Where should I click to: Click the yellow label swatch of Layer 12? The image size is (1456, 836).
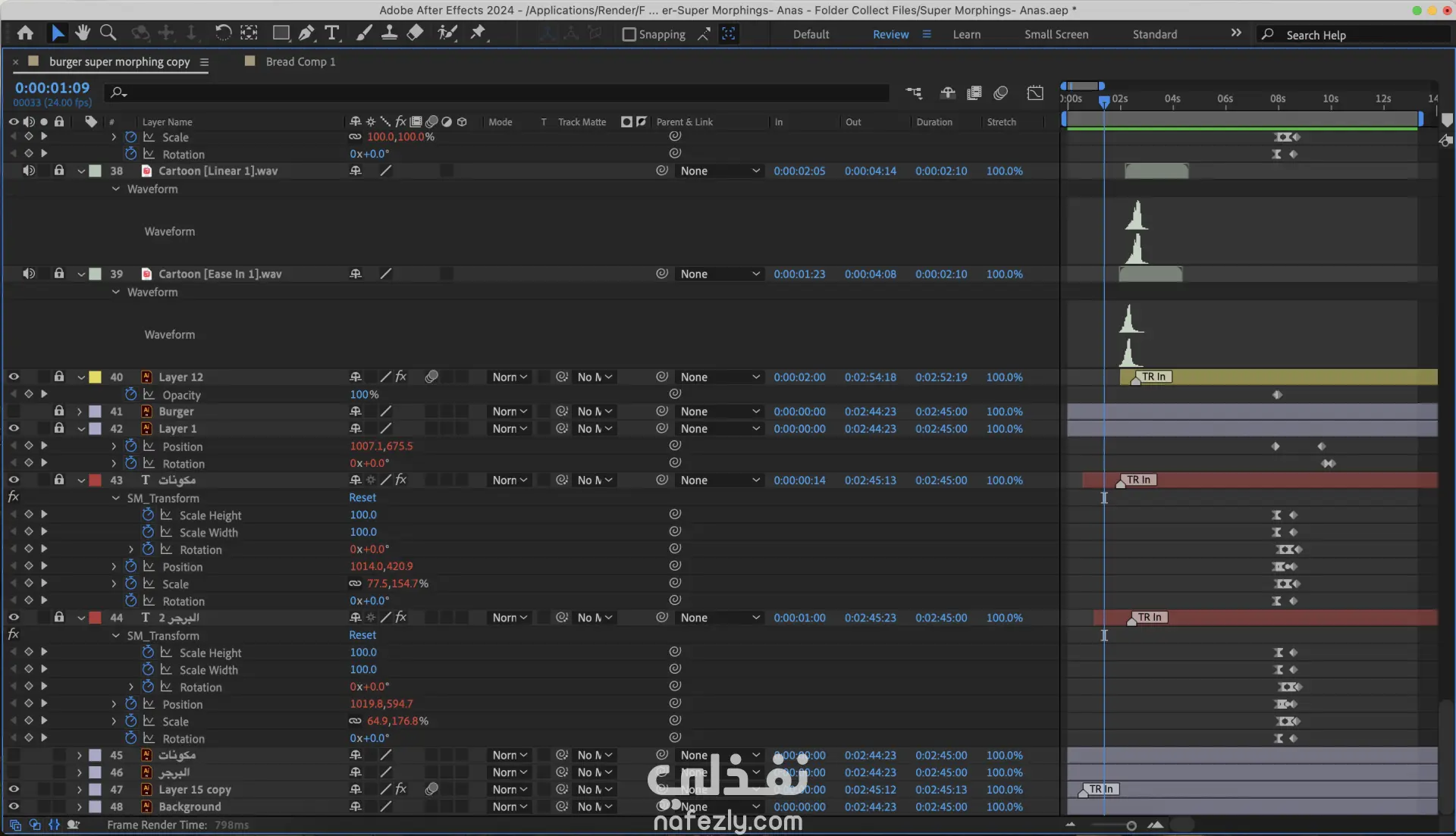(96, 377)
